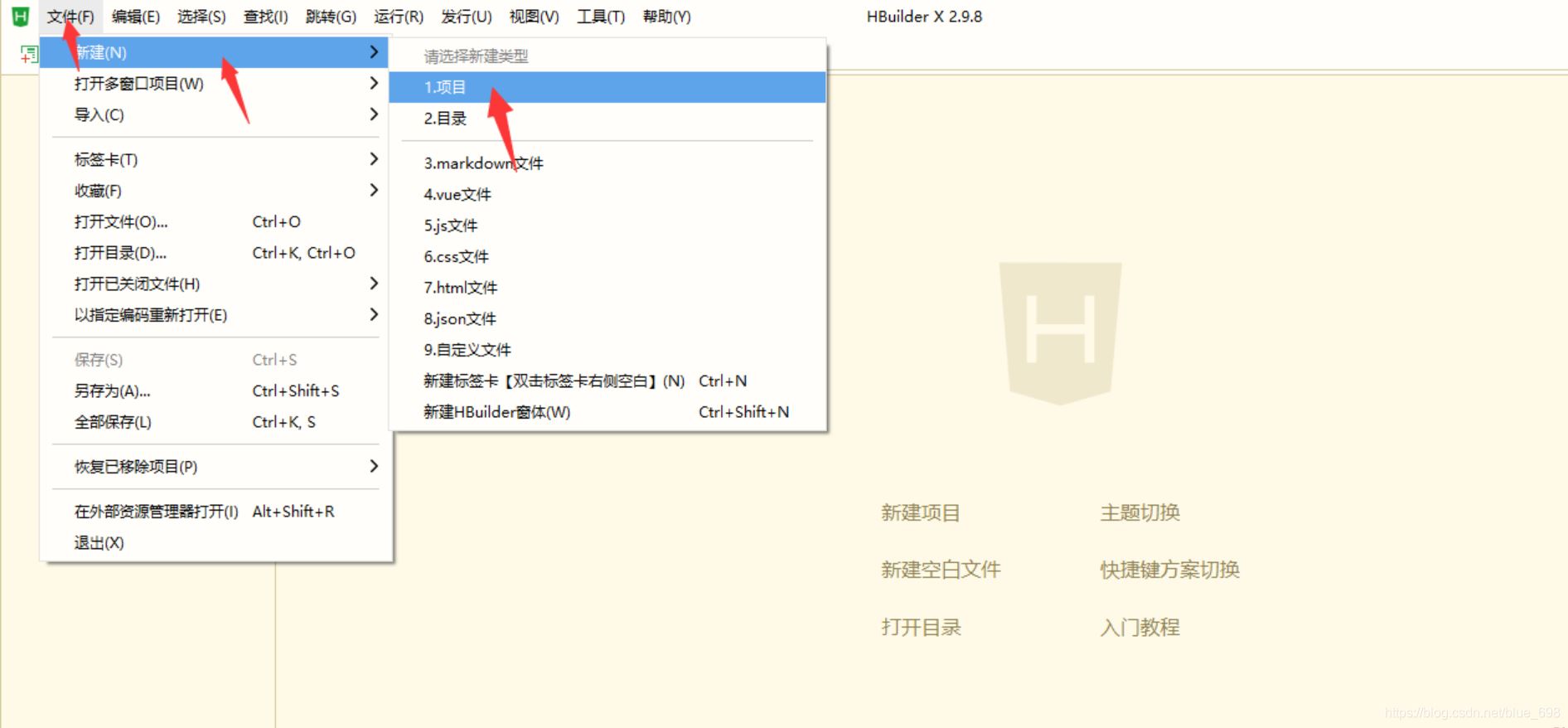Select 退出(X) to quit
This screenshot has width=1568, height=728.
(215, 543)
